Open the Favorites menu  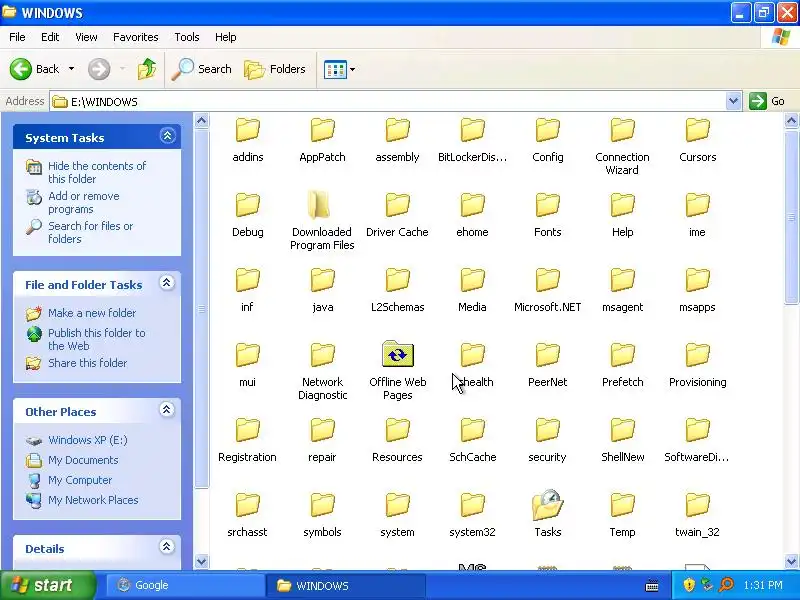click(136, 37)
